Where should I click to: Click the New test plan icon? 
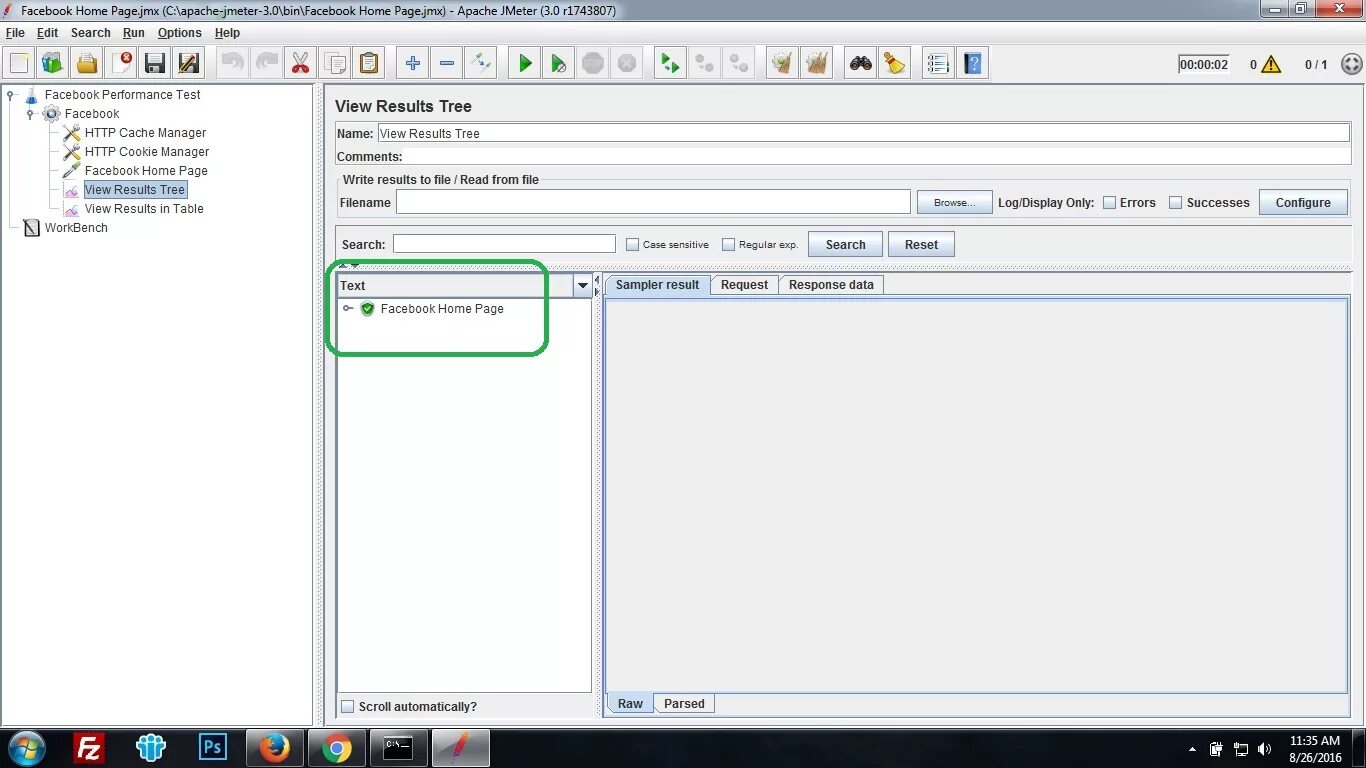[19, 63]
